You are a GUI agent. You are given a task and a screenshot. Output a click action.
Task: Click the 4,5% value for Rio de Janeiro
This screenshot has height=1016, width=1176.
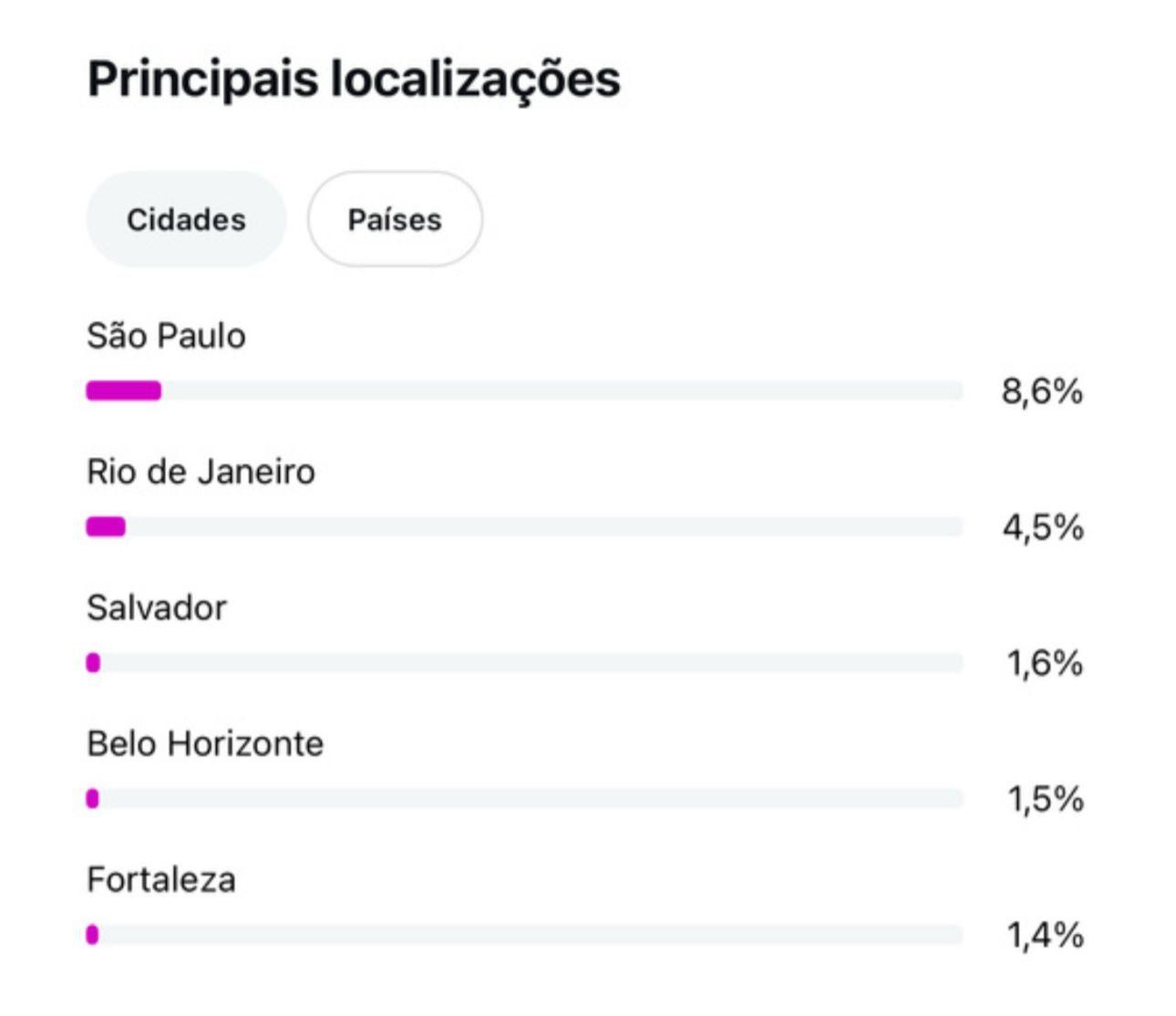click(x=1043, y=527)
